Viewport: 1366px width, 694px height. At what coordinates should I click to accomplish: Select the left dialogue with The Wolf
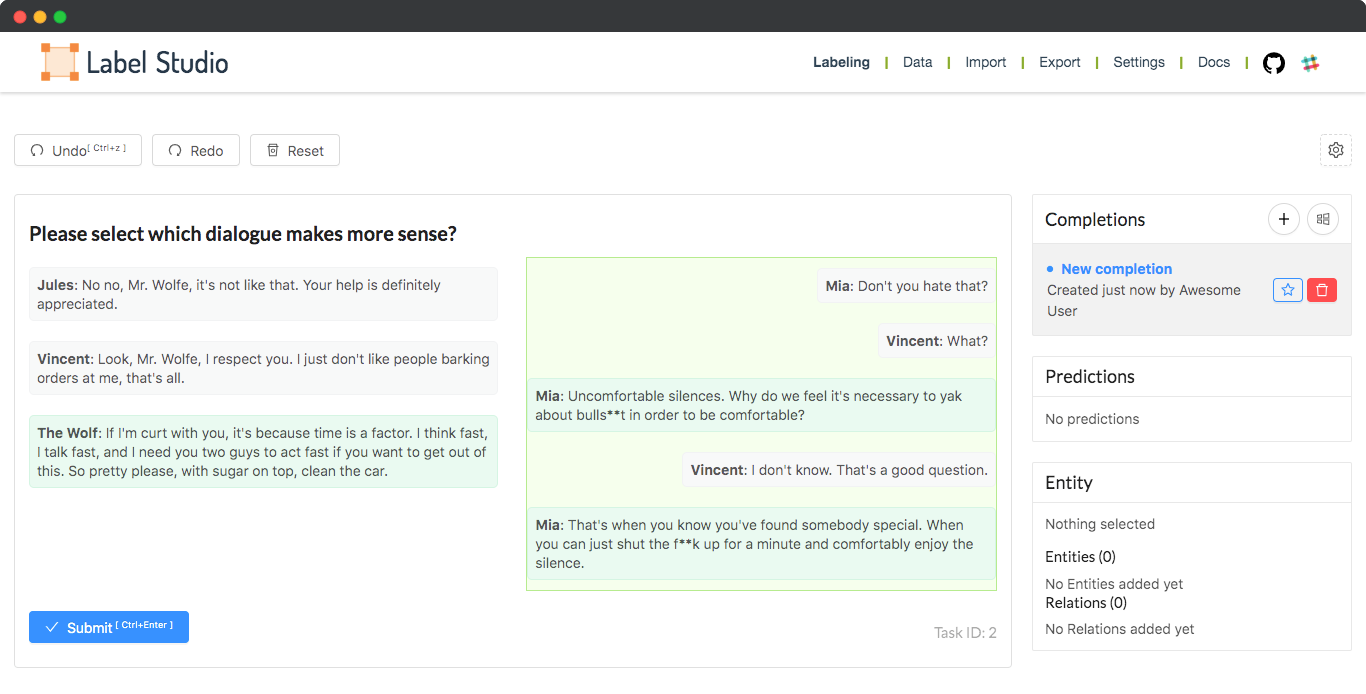point(263,375)
